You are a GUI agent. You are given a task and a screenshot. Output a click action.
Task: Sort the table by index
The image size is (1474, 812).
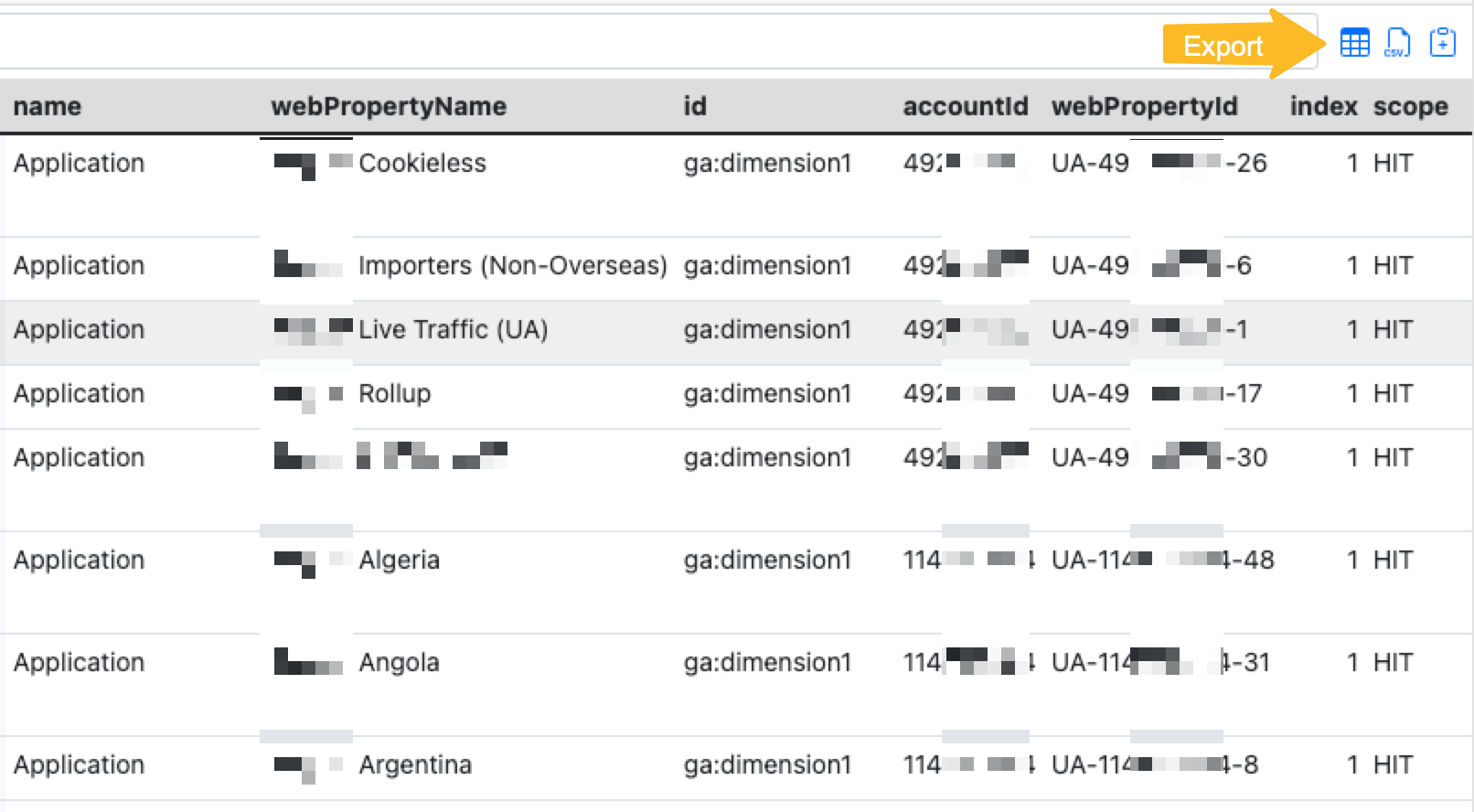[1322, 106]
